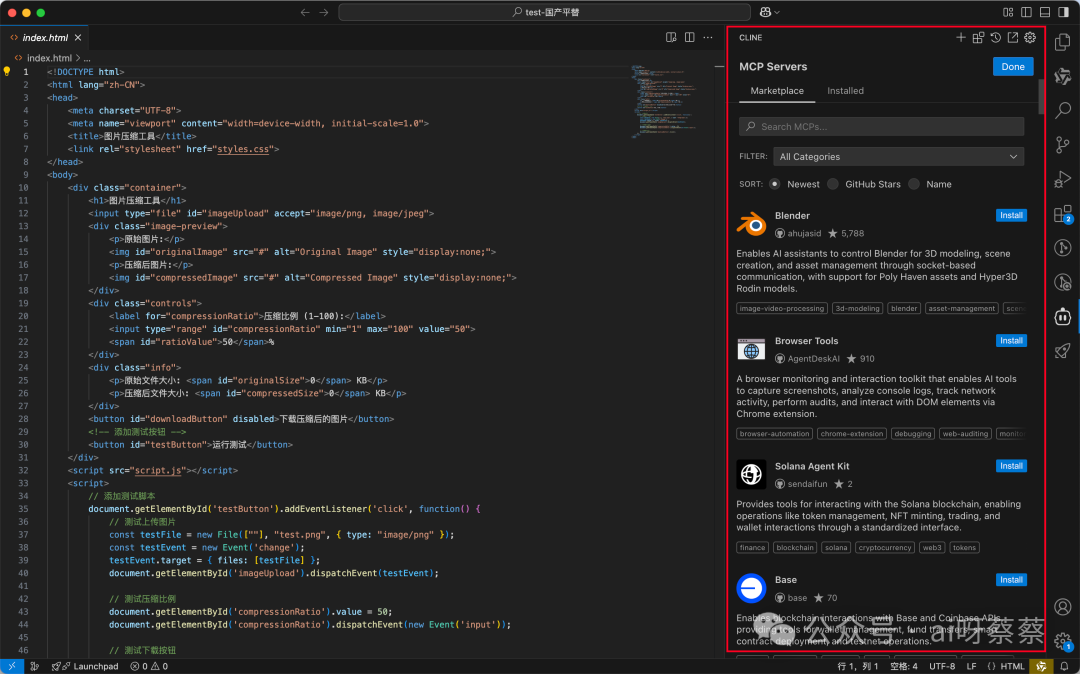Click index.html in the breadcrumb
The width and height of the screenshot is (1080, 674).
coord(49,58)
